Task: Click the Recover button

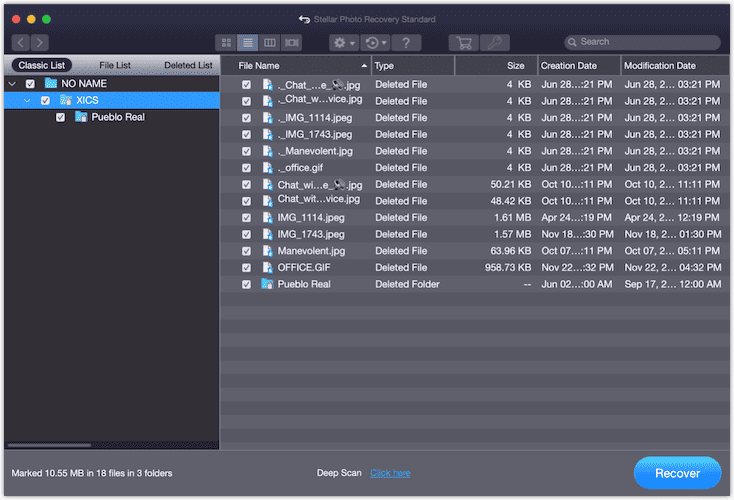Action: point(677,473)
